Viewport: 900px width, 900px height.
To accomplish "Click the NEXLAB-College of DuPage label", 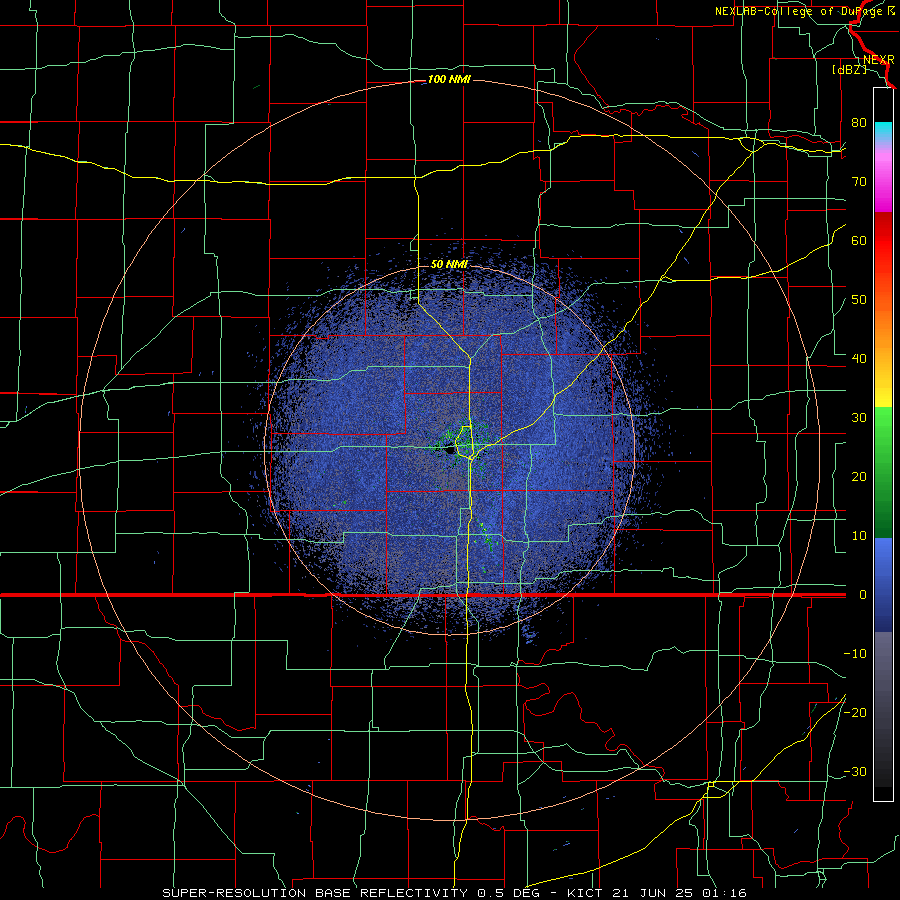I will point(805,11).
